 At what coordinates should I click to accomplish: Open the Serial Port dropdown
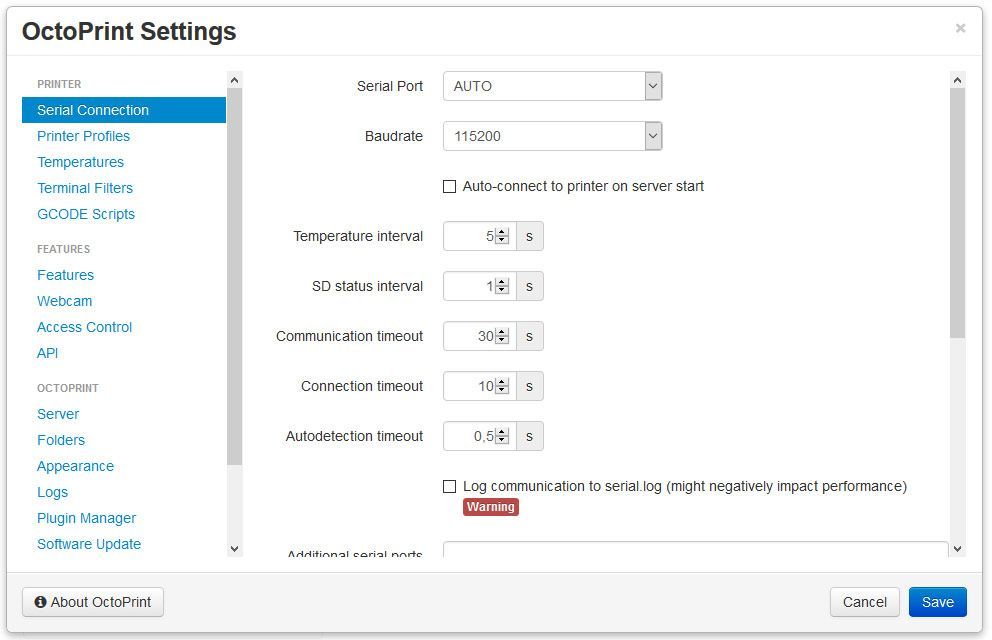coord(552,86)
